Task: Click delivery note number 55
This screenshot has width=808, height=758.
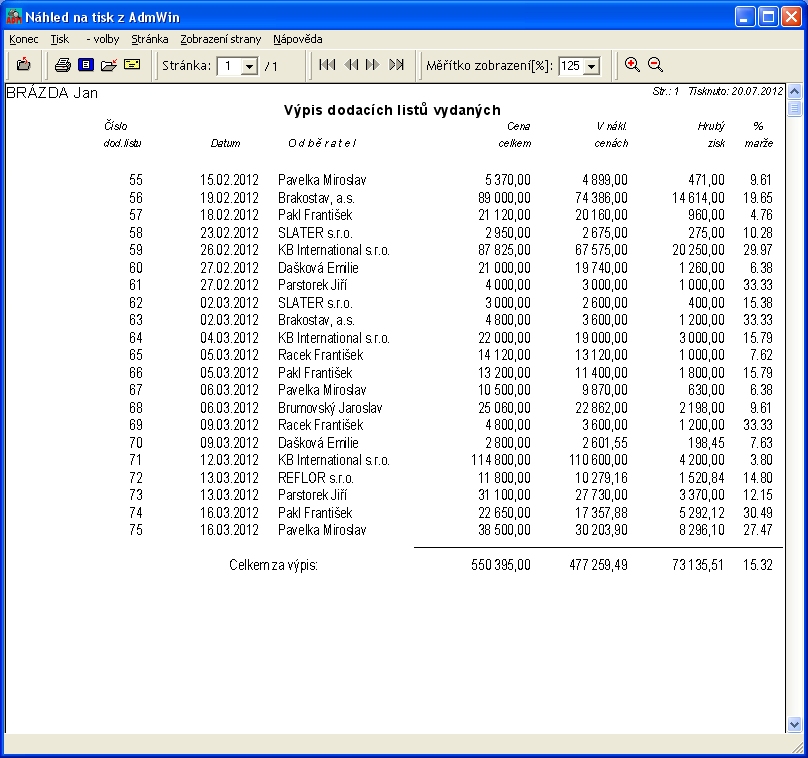Action: click(x=136, y=180)
